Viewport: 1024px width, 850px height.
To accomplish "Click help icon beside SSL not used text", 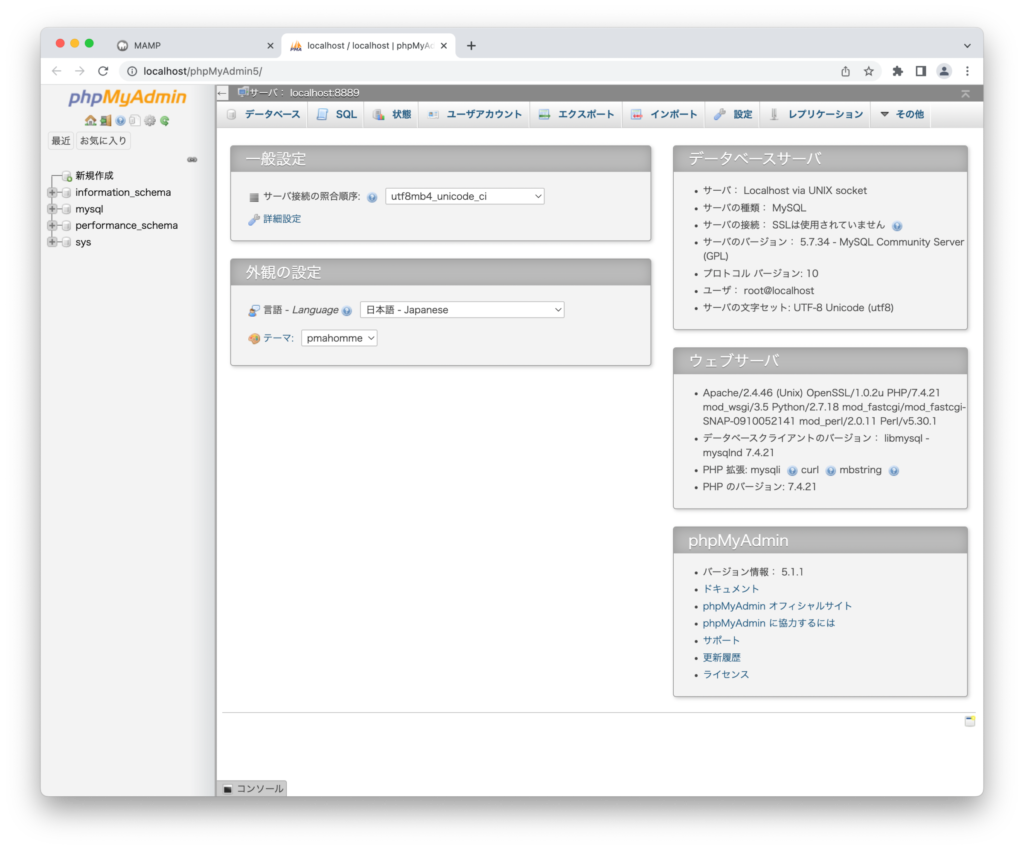I will point(897,226).
